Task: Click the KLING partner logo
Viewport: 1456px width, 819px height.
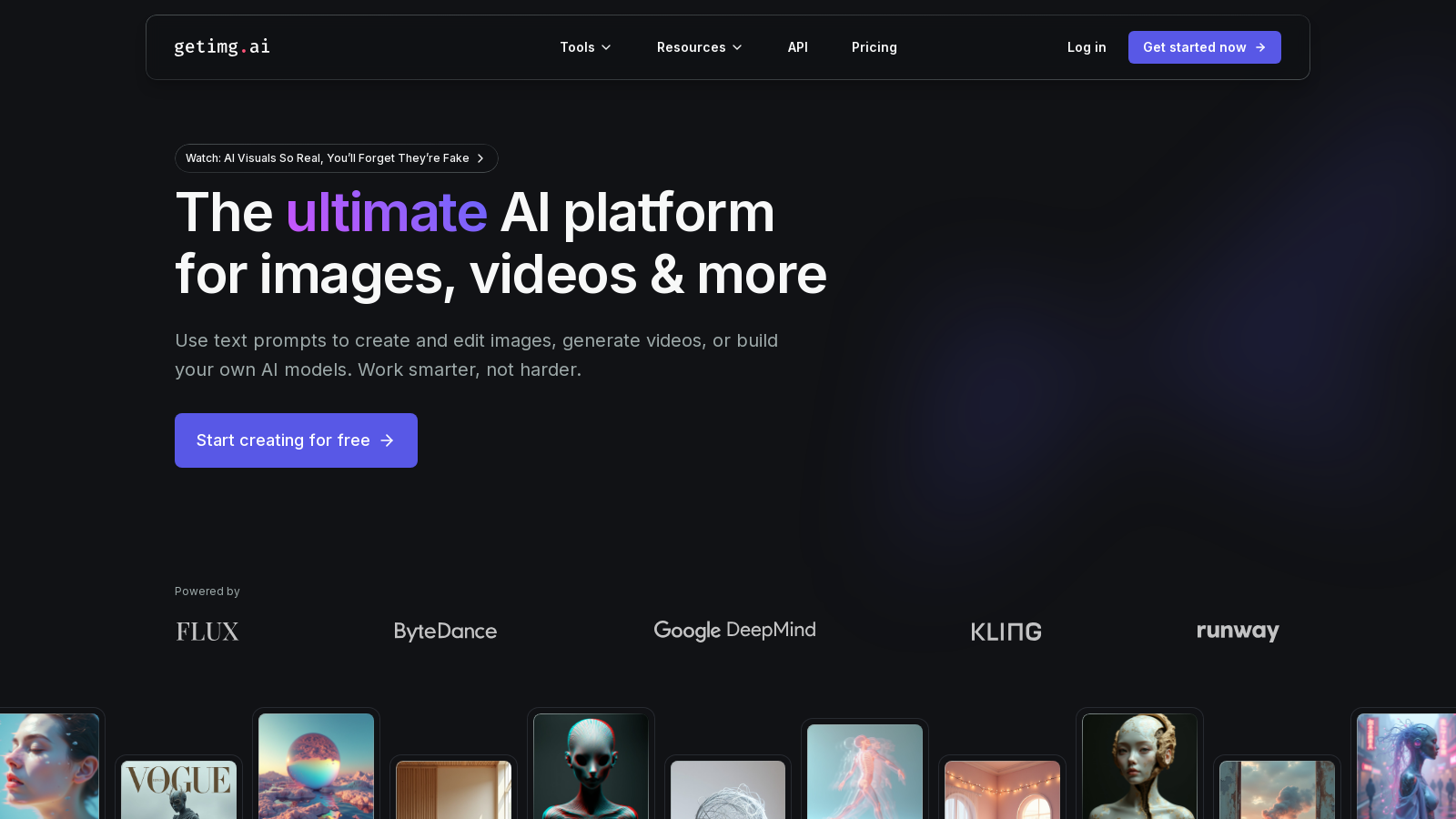Action: [x=1006, y=631]
